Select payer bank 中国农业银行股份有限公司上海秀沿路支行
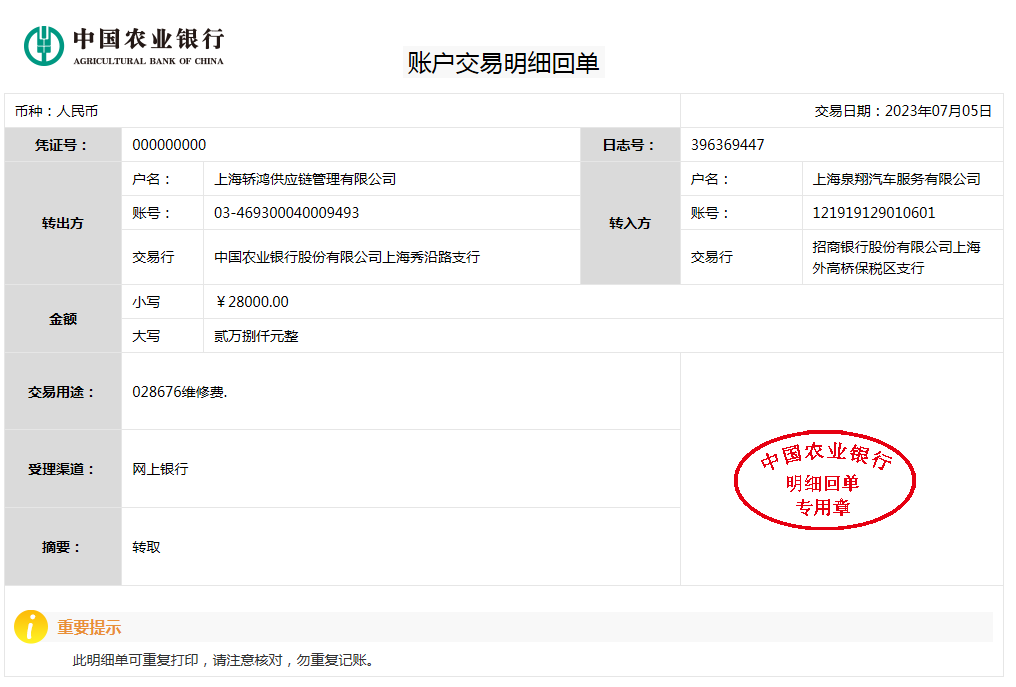This screenshot has width=1016, height=687. tap(347, 257)
